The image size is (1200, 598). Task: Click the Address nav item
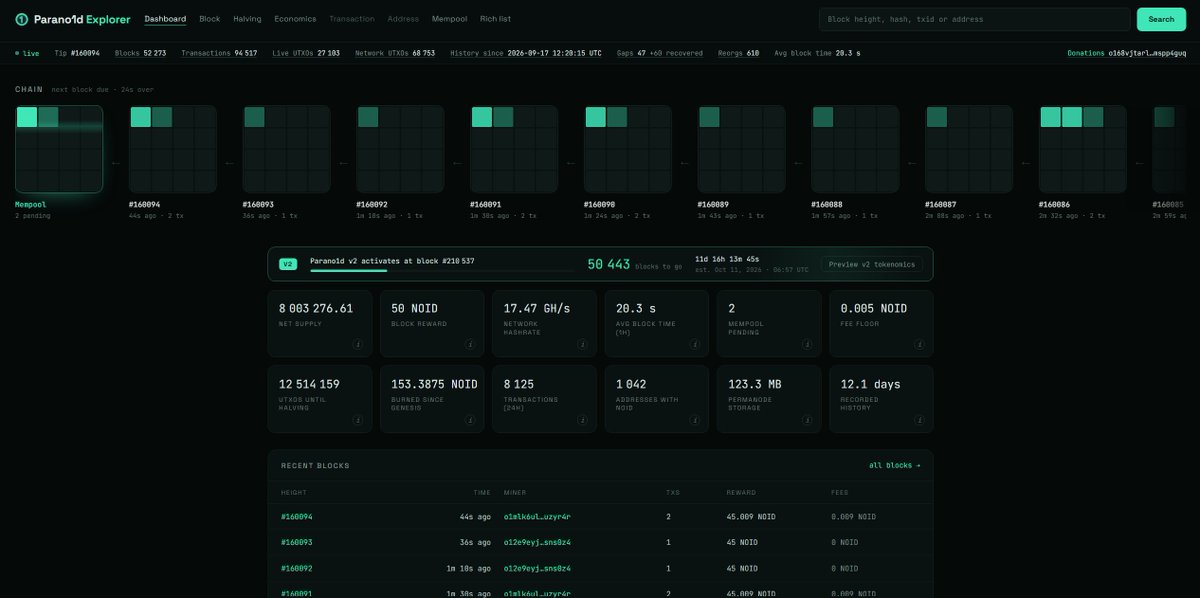click(x=403, y=19)
